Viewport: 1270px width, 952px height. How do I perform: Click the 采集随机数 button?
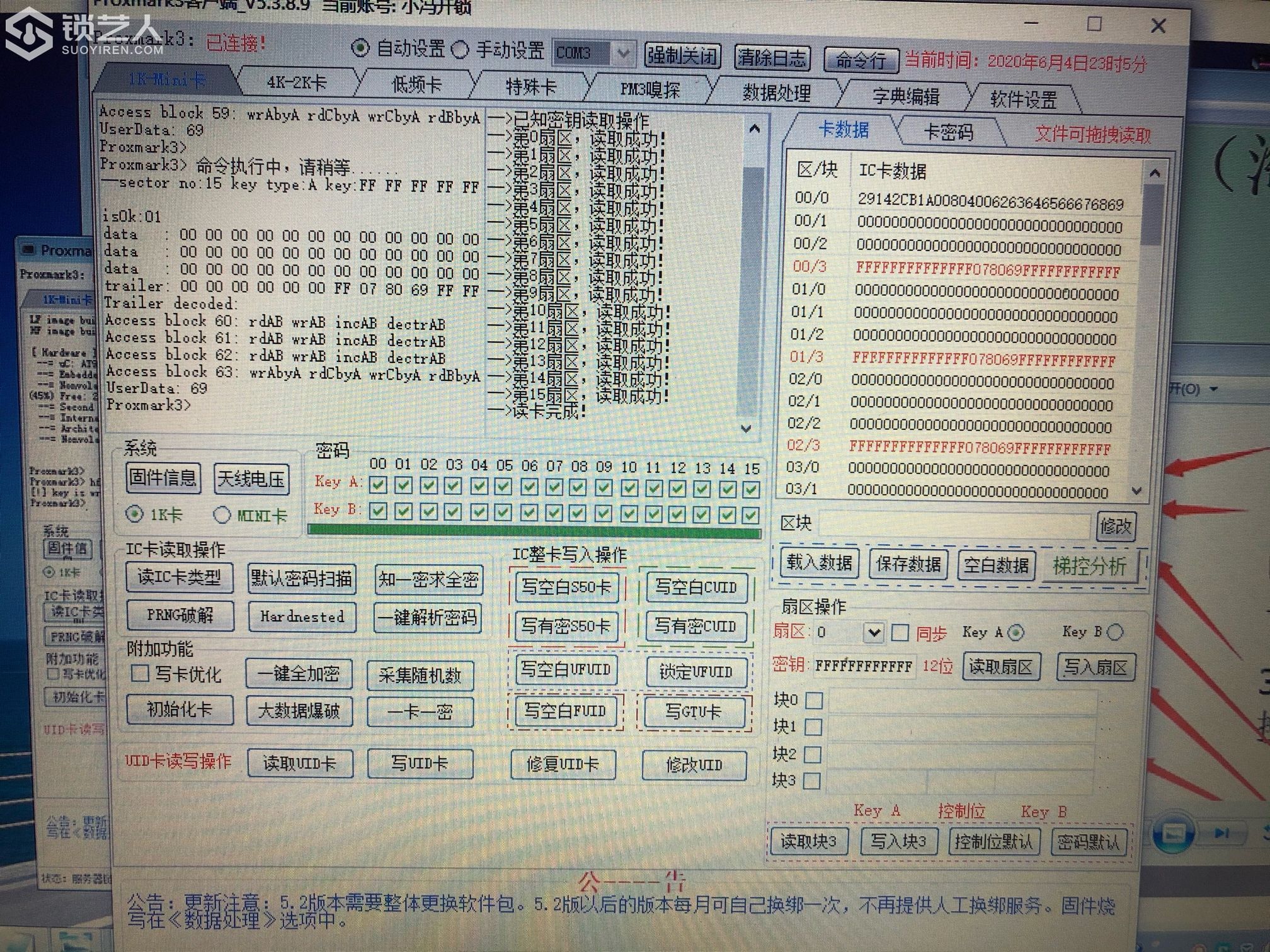[x=420, y=676]
